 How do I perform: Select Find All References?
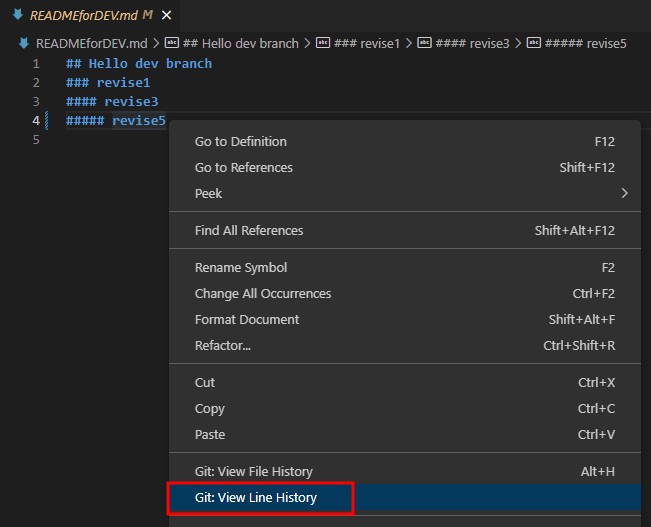click(405, 230)
